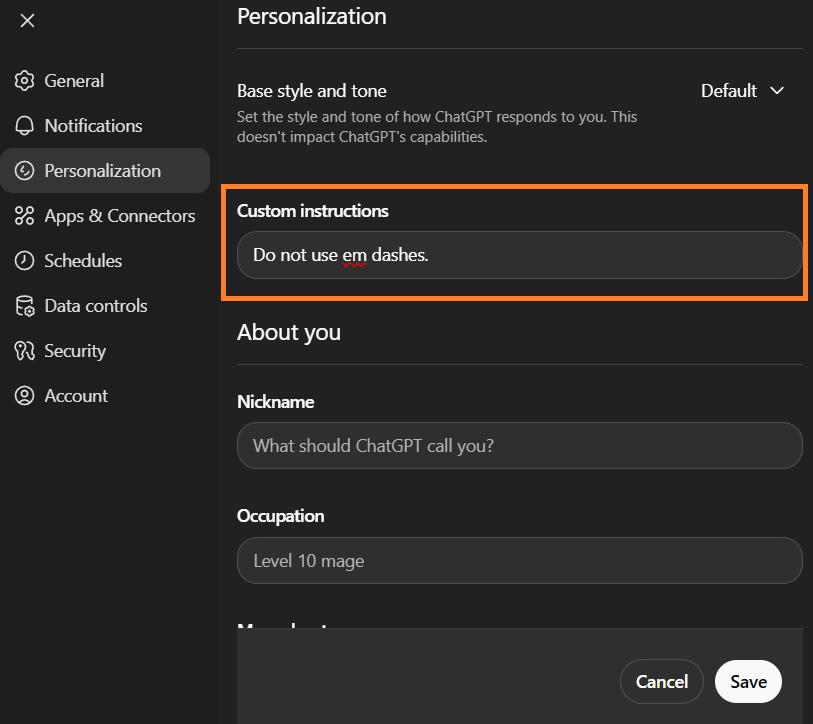Open Apps & Connectors settings
Screen dimensions: 813x724
105,216
